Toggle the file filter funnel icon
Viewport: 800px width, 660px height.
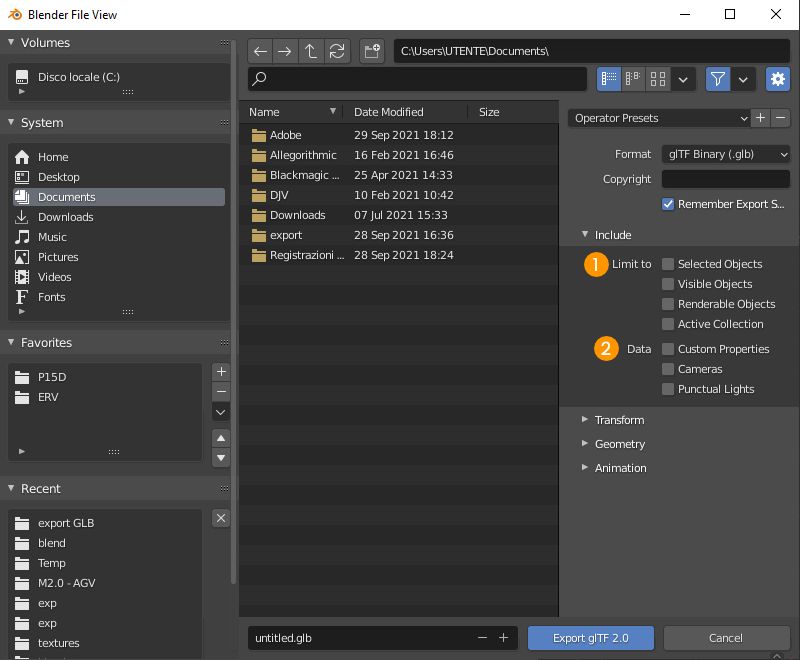coord(717,79)
